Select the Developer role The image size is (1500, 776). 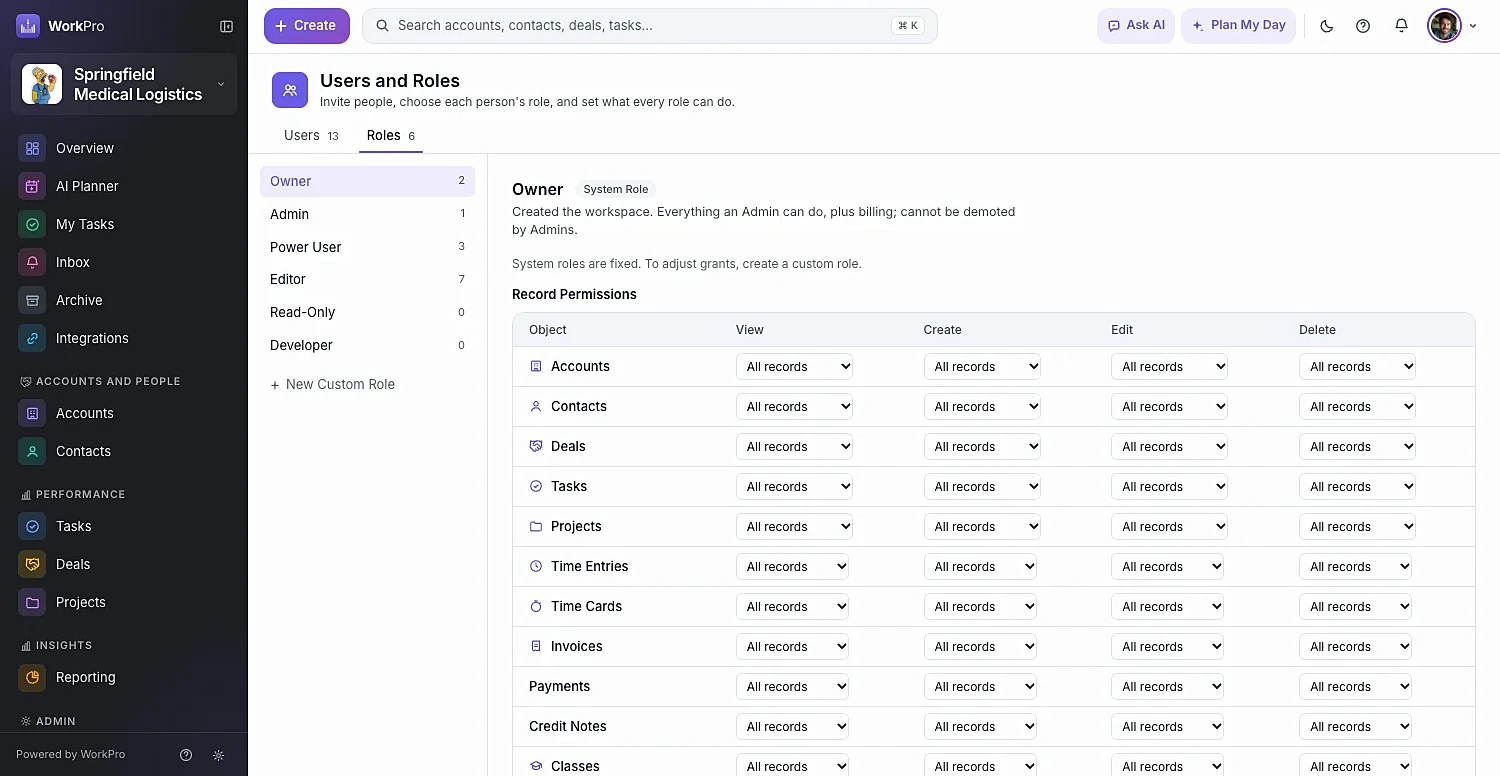point(367,345)
